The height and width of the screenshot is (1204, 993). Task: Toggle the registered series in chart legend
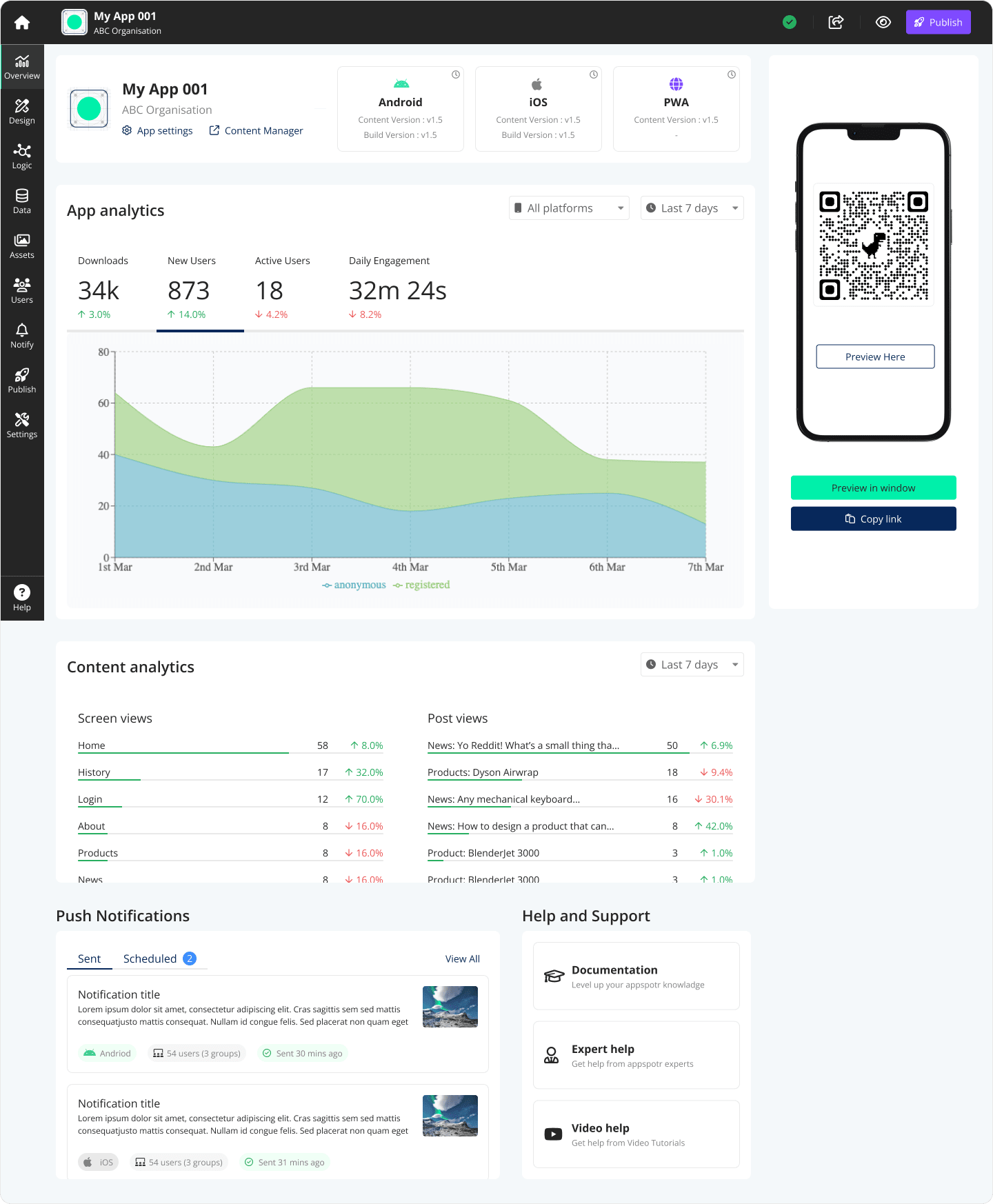click(421, 585)
